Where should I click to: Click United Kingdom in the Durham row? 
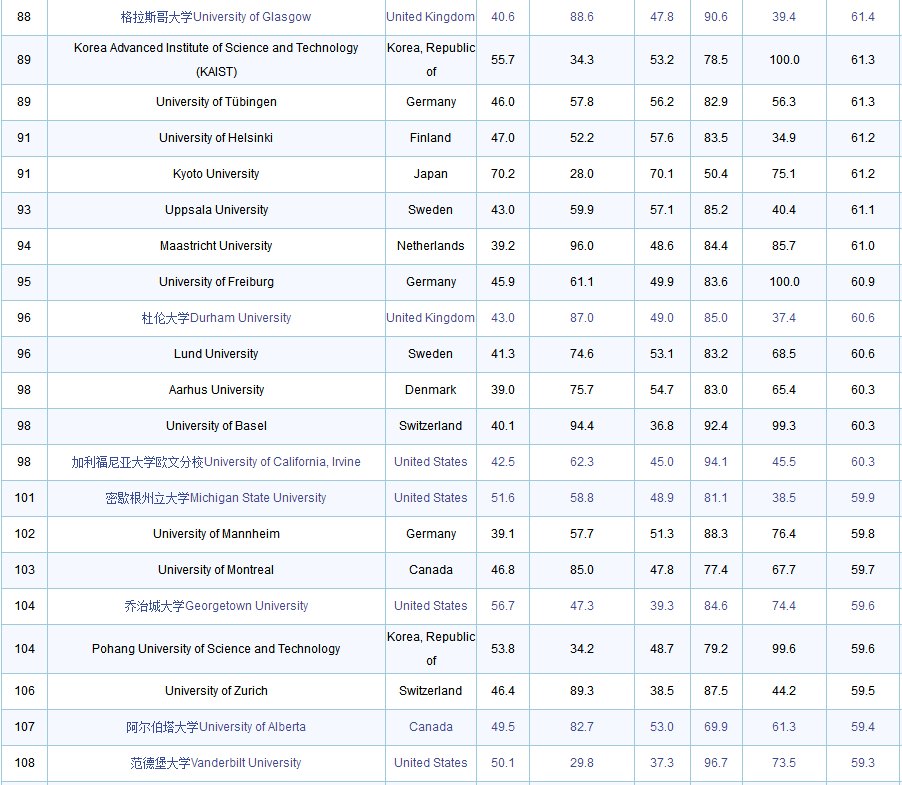click(431, 318)
